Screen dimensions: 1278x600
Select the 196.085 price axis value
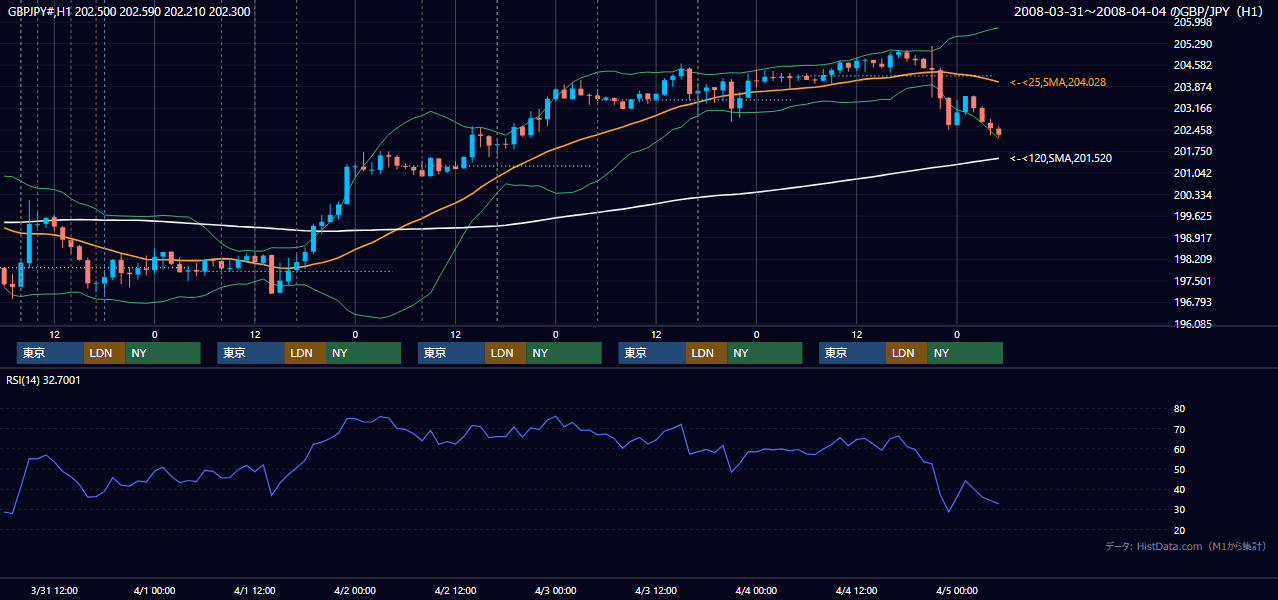(x=1193, y=324)
